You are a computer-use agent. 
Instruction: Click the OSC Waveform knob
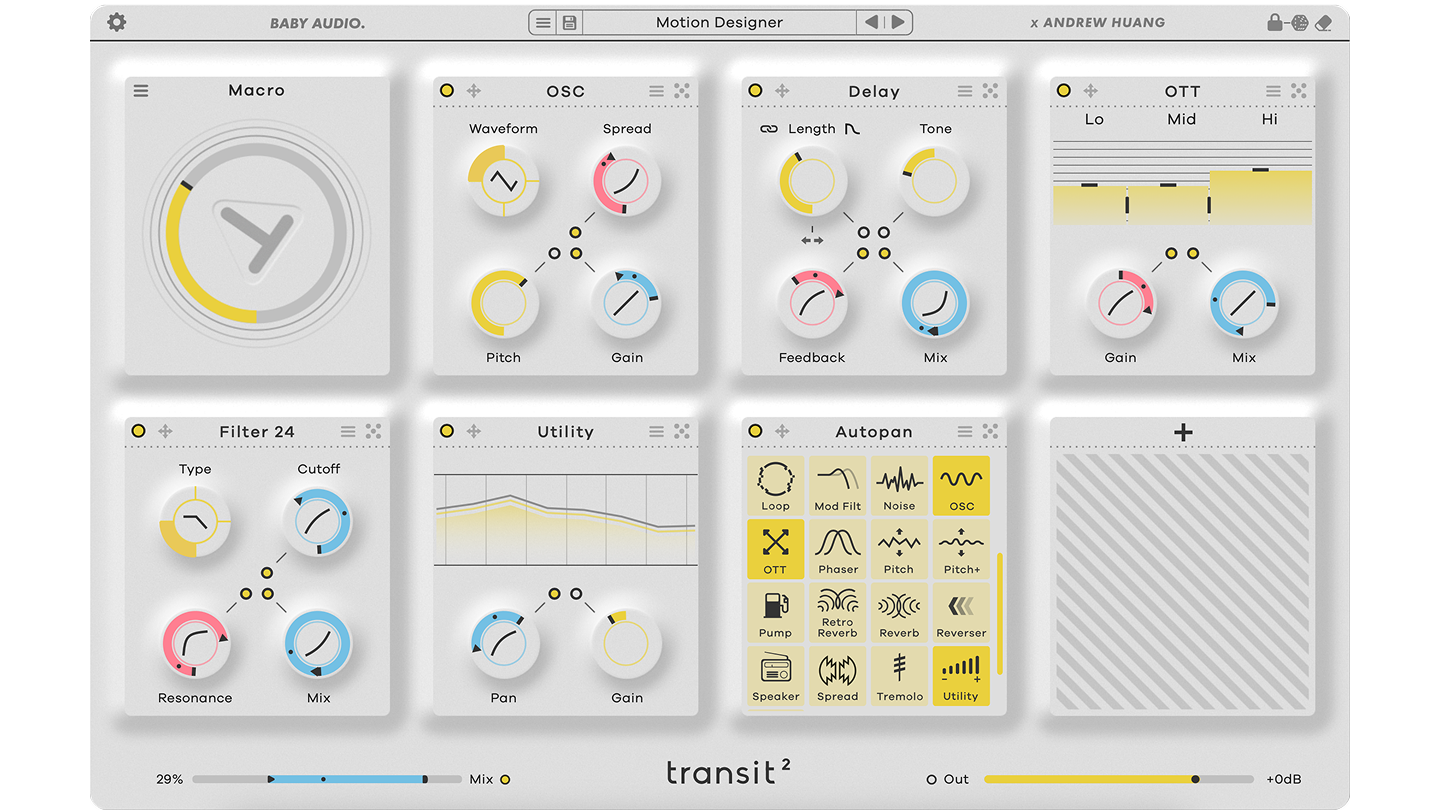(504, 181)
